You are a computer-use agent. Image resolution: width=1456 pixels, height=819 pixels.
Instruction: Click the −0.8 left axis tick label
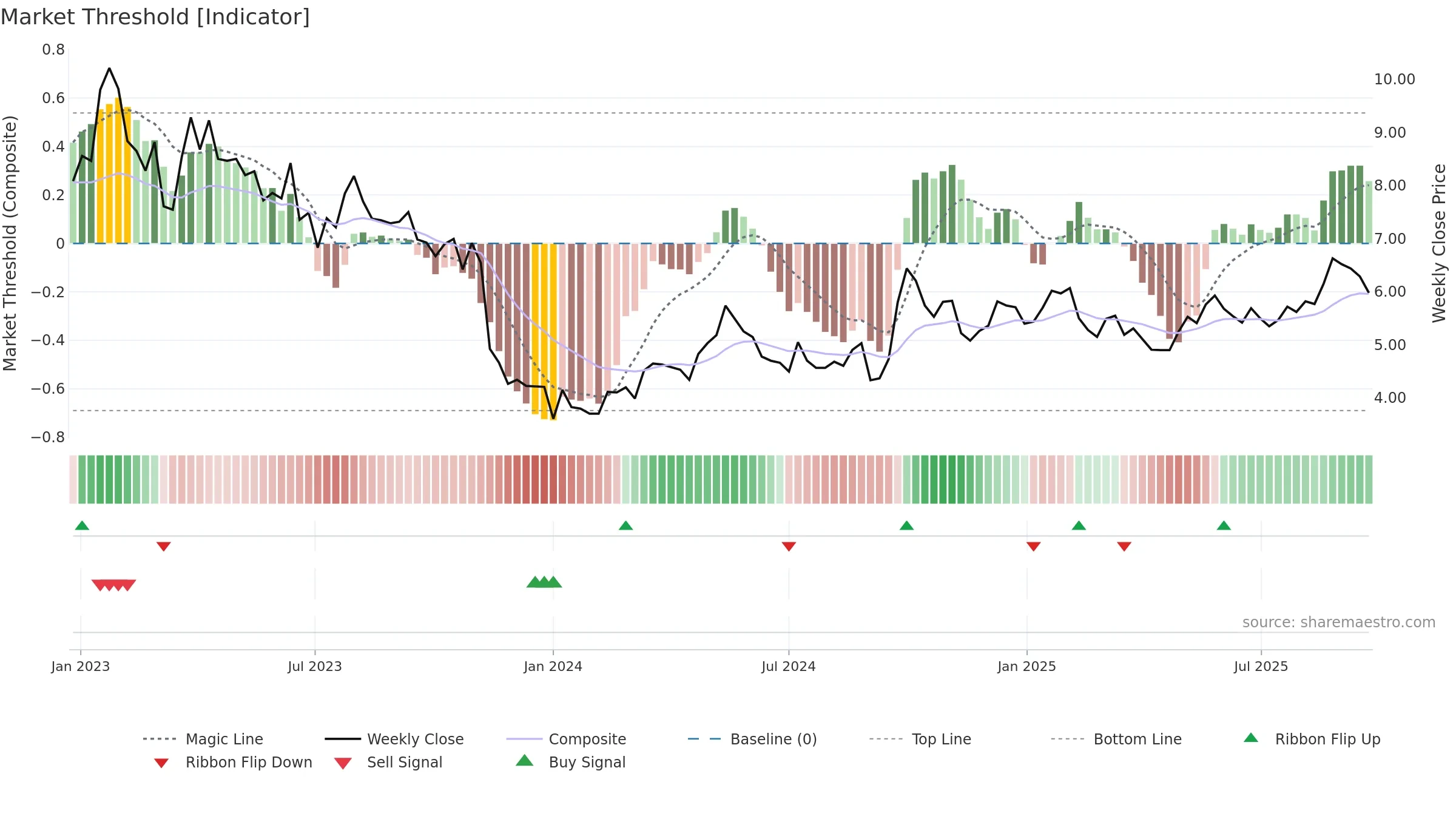[x=48, y=437]
